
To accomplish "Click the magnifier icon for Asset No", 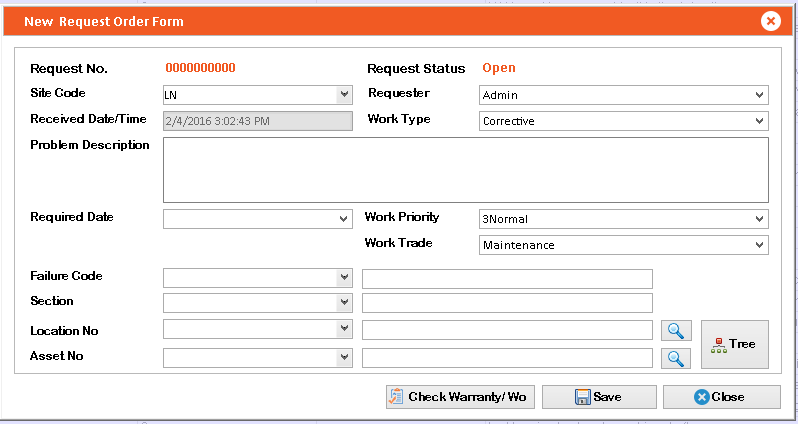I will [x=676, y=358].
